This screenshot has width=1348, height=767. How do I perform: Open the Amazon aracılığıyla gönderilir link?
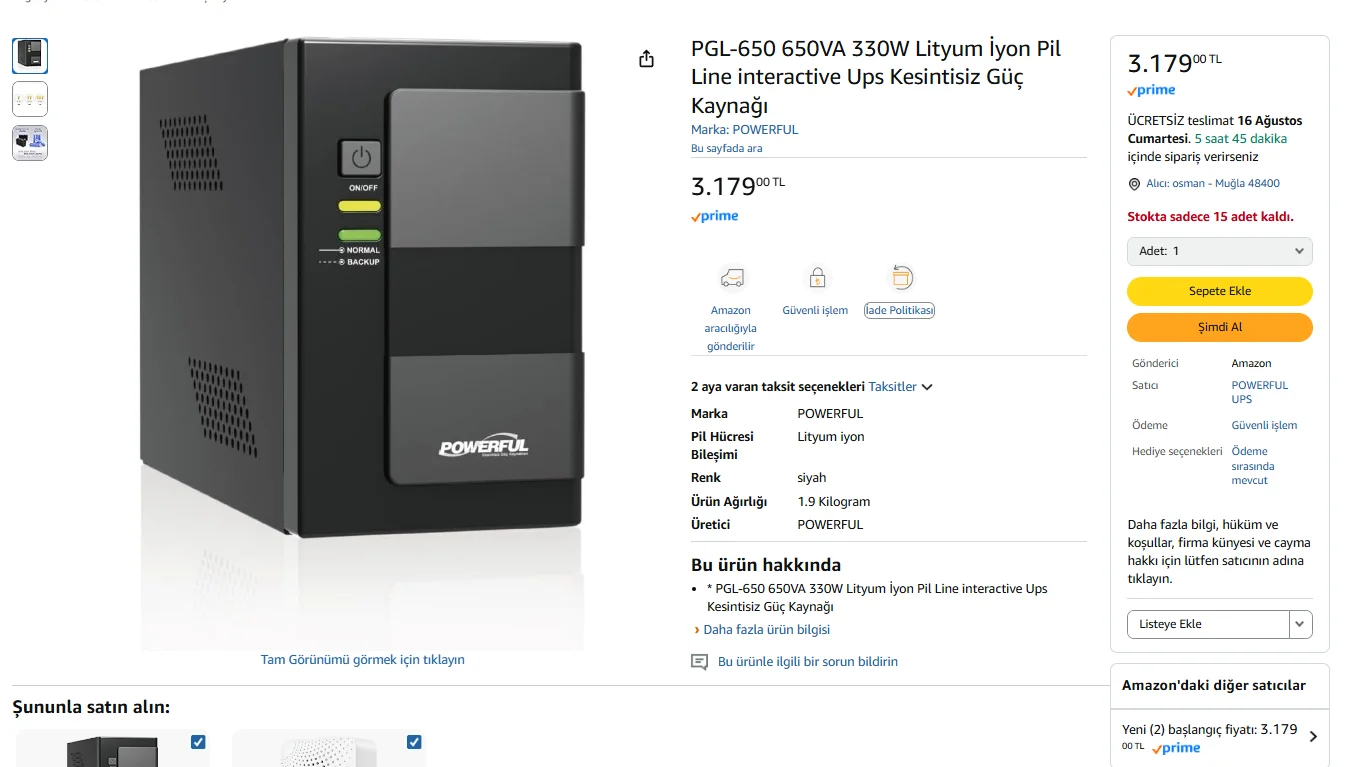(730, 328)
